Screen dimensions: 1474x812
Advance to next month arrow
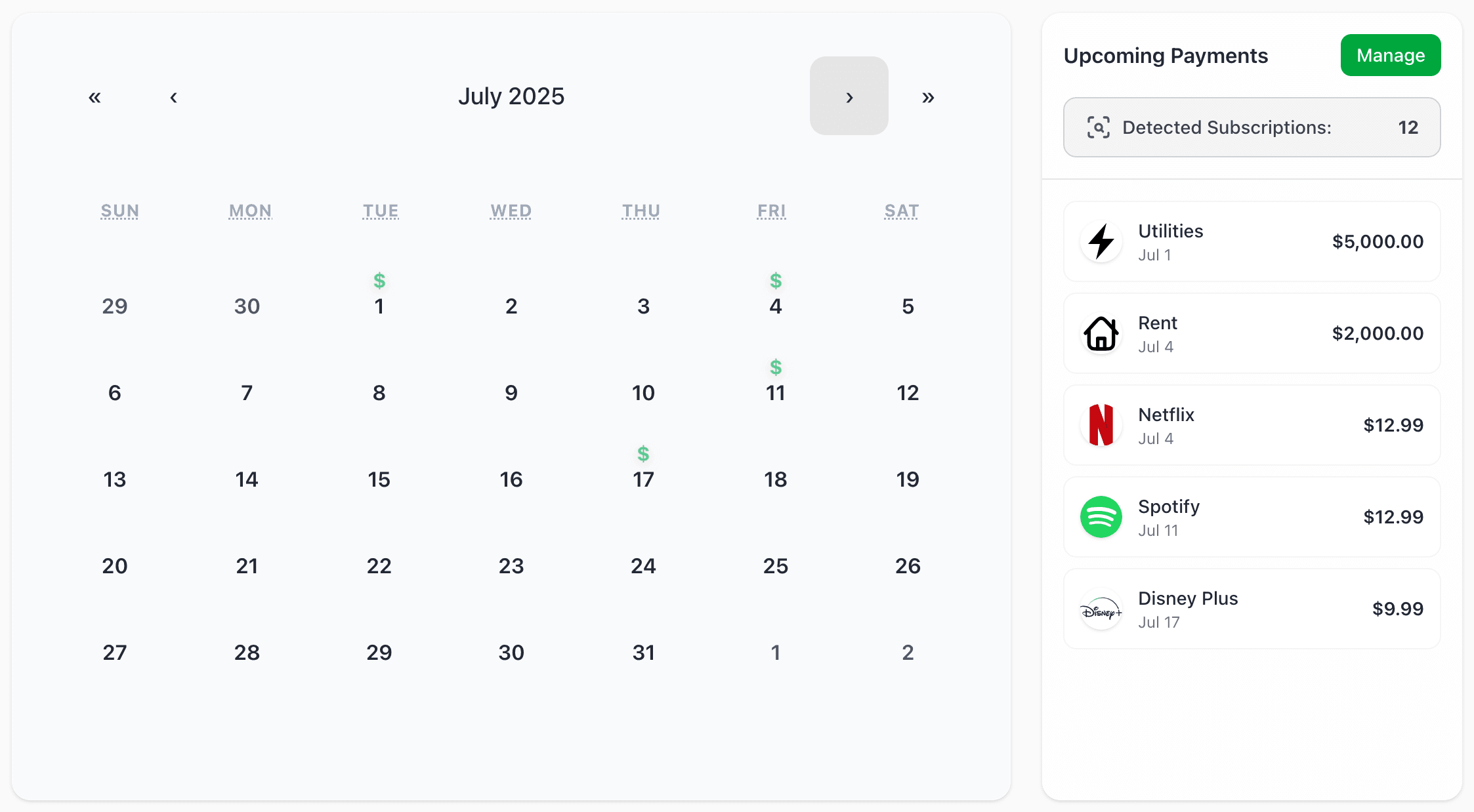click(849, 96)
